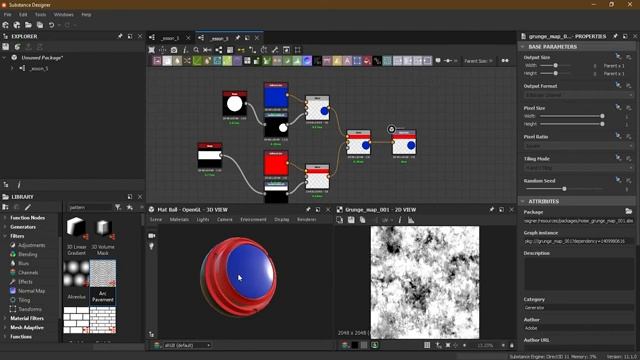Image resolution: width=640 pixels, height=360 pixels.
Task: Select the Adjustments filter category
Action: click(x=31, y=245)
